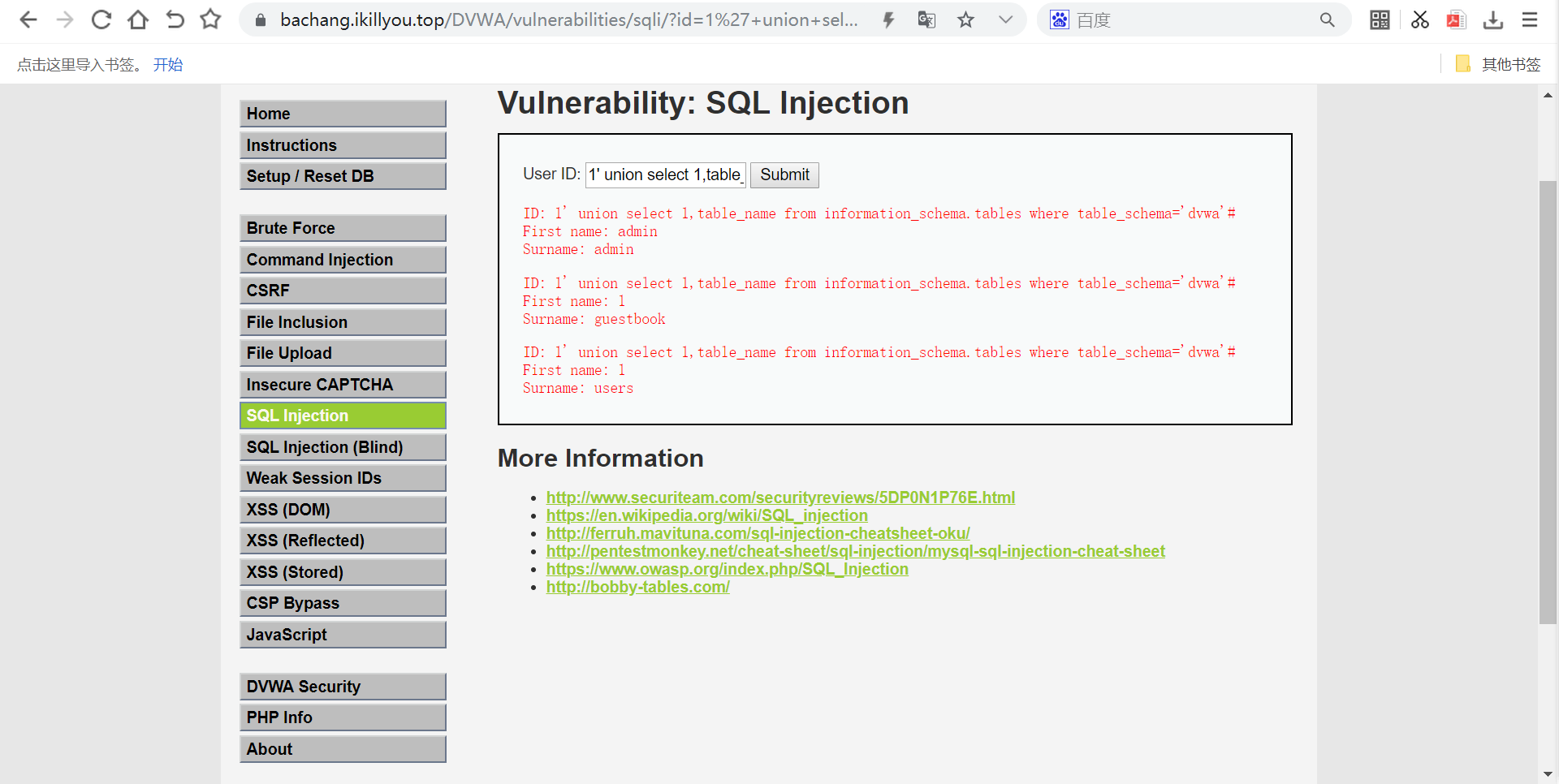The image size is (1559, 784).
Task: Click the scrollbar up arrow
Action: click(1548, 95)
